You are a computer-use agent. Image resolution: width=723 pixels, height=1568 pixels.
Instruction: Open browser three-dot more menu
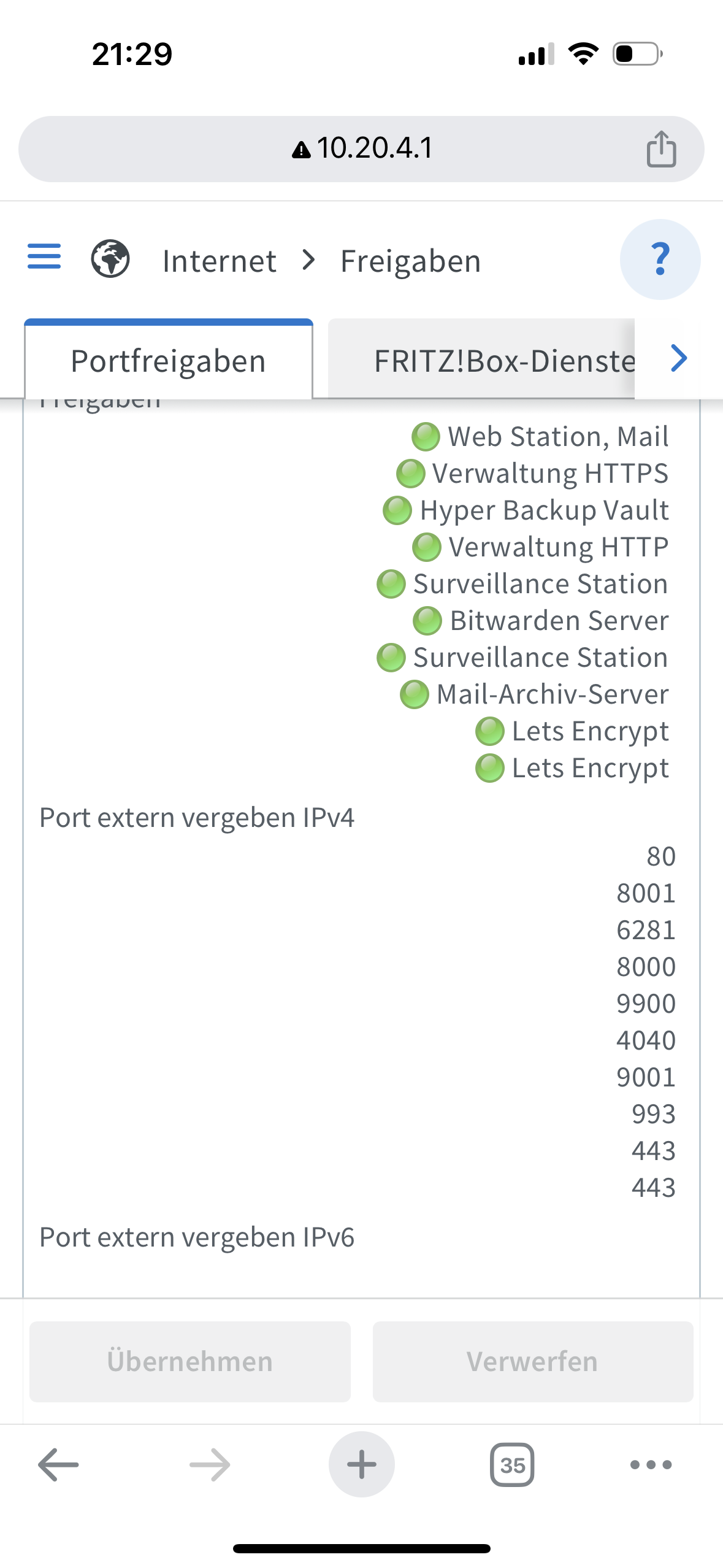[651, 1465]
